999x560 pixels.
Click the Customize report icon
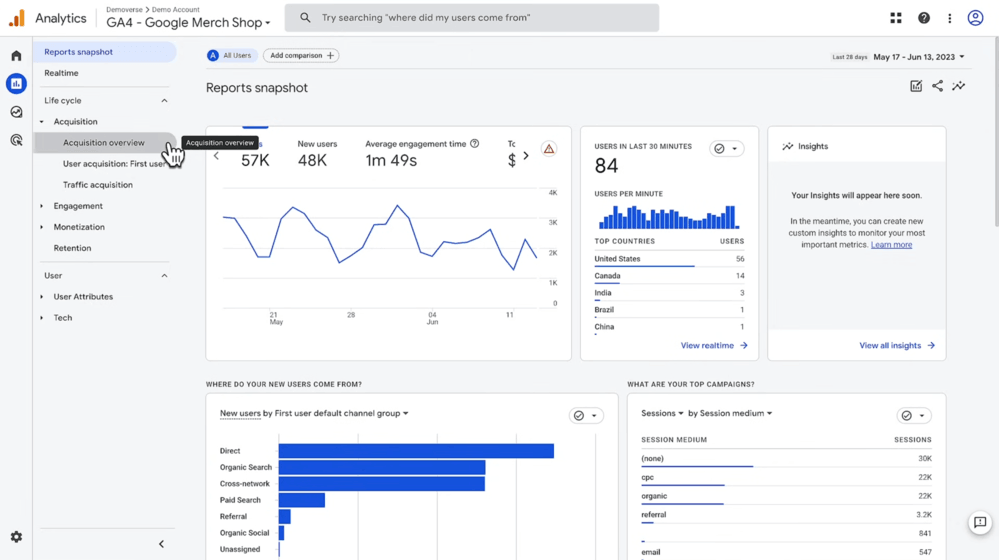pos(916,86)
